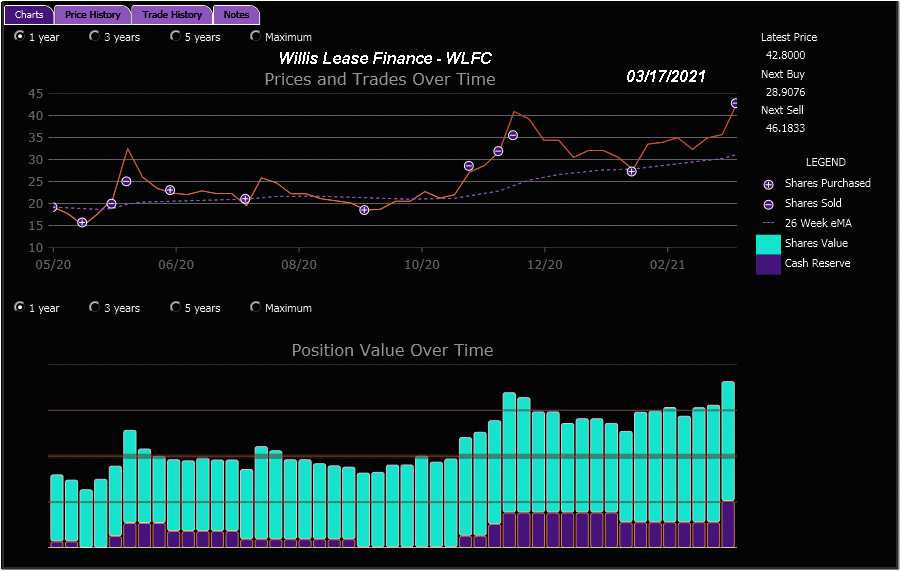Click the 26 Week eMA dashed line legend
Viewport: 901px width, 571px height.
[x=769, y=223]
